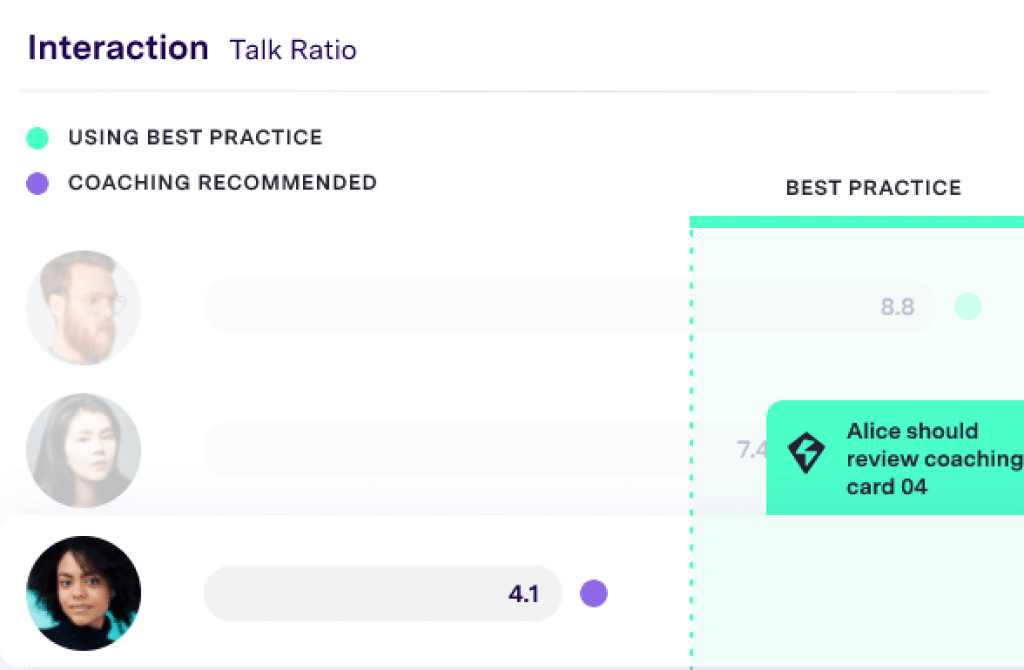1024x670 pixels.
Task: Click green dot beside Using Best Practice
Action: coord(38,138)
